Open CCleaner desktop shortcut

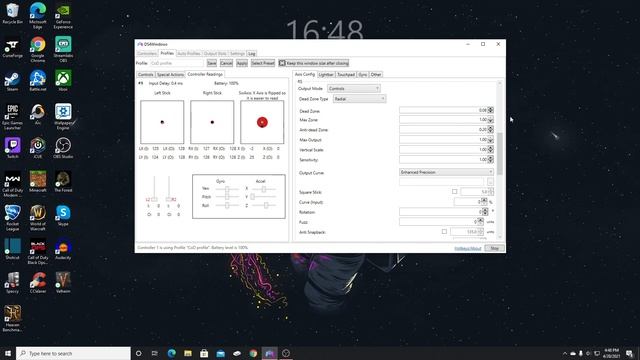tap(38, 283)
